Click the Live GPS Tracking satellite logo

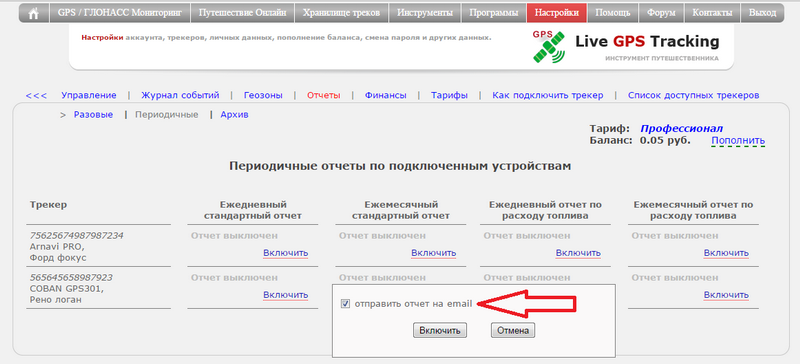tap(549, 46)
